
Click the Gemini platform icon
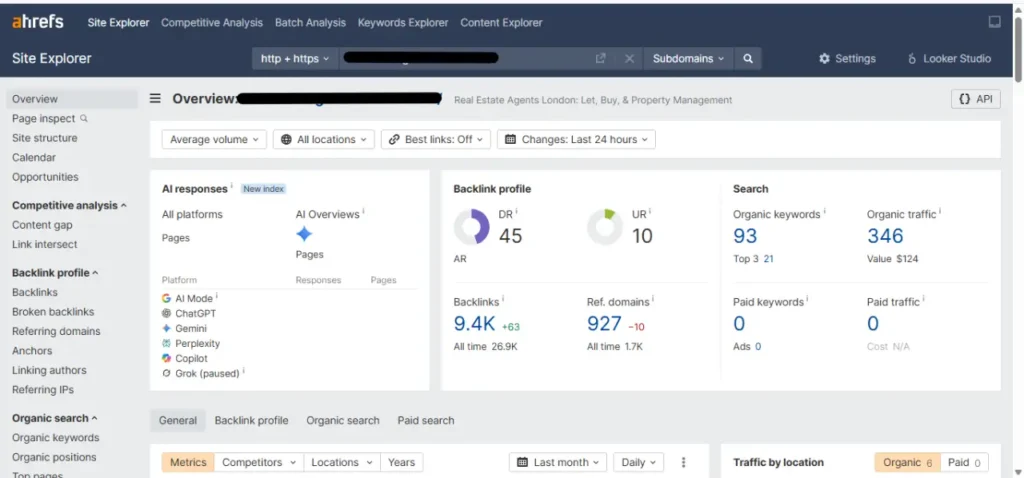tap(167, 328)
